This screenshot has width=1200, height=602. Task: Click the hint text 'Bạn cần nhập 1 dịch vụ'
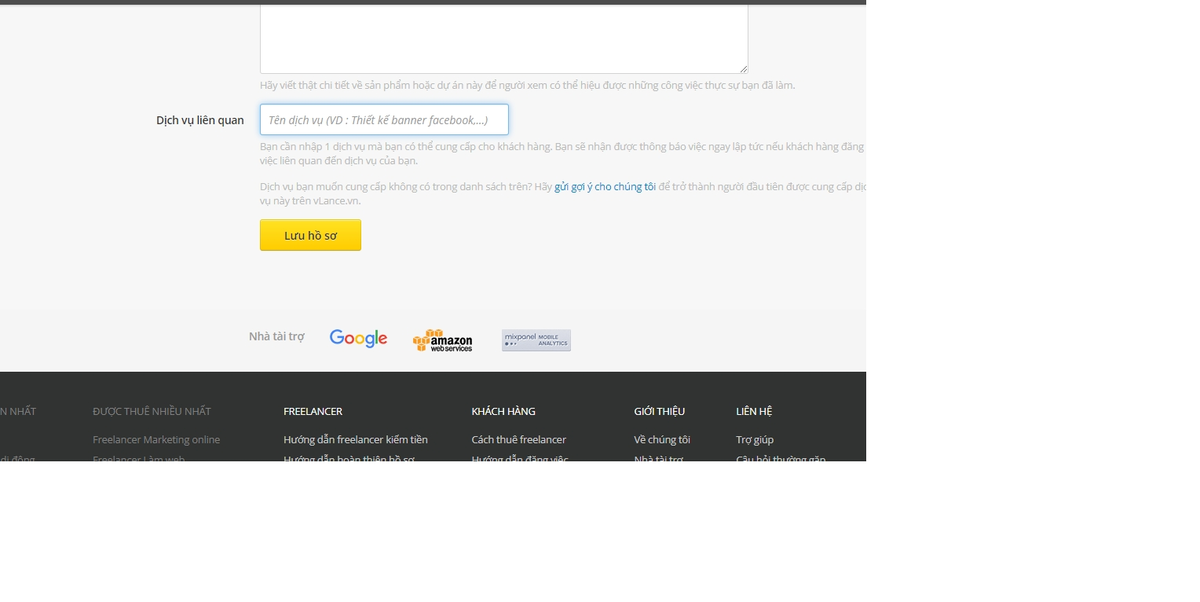562,153
